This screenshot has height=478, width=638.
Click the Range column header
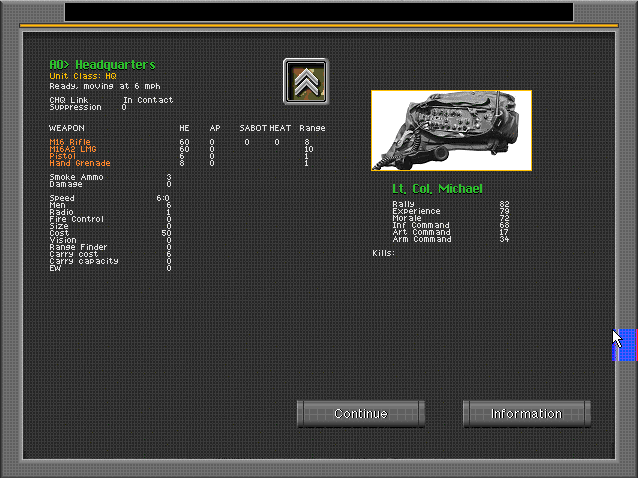[312, 128]
